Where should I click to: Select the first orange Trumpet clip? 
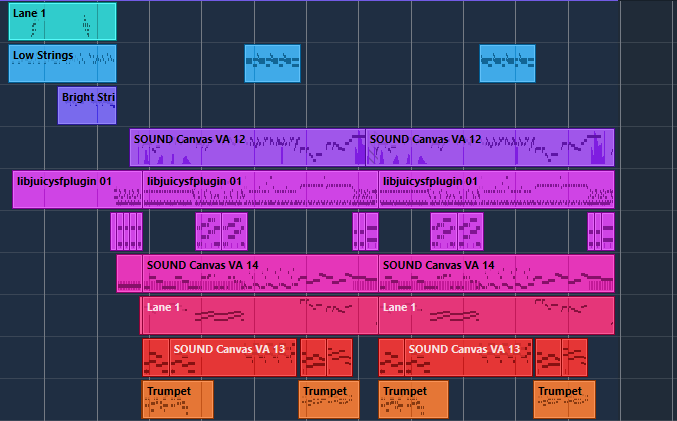coord(177,399)
